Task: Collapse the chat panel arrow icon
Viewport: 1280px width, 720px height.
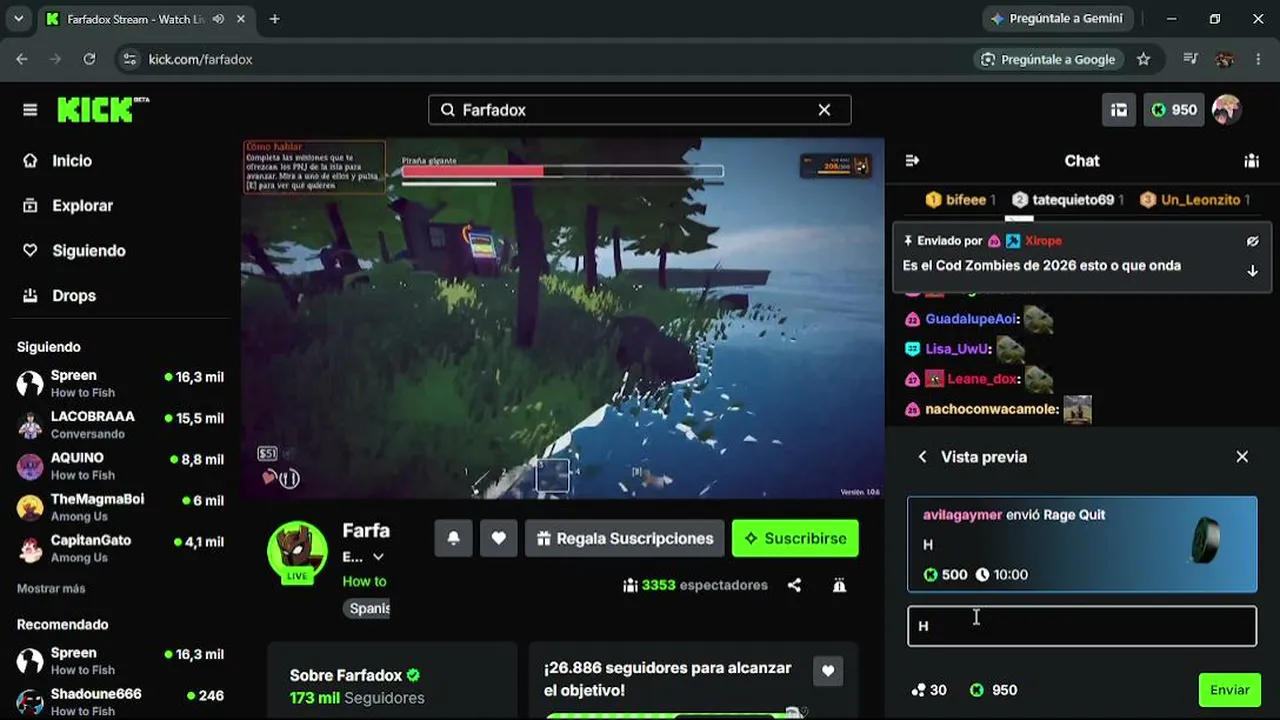Action: [912, 161]
